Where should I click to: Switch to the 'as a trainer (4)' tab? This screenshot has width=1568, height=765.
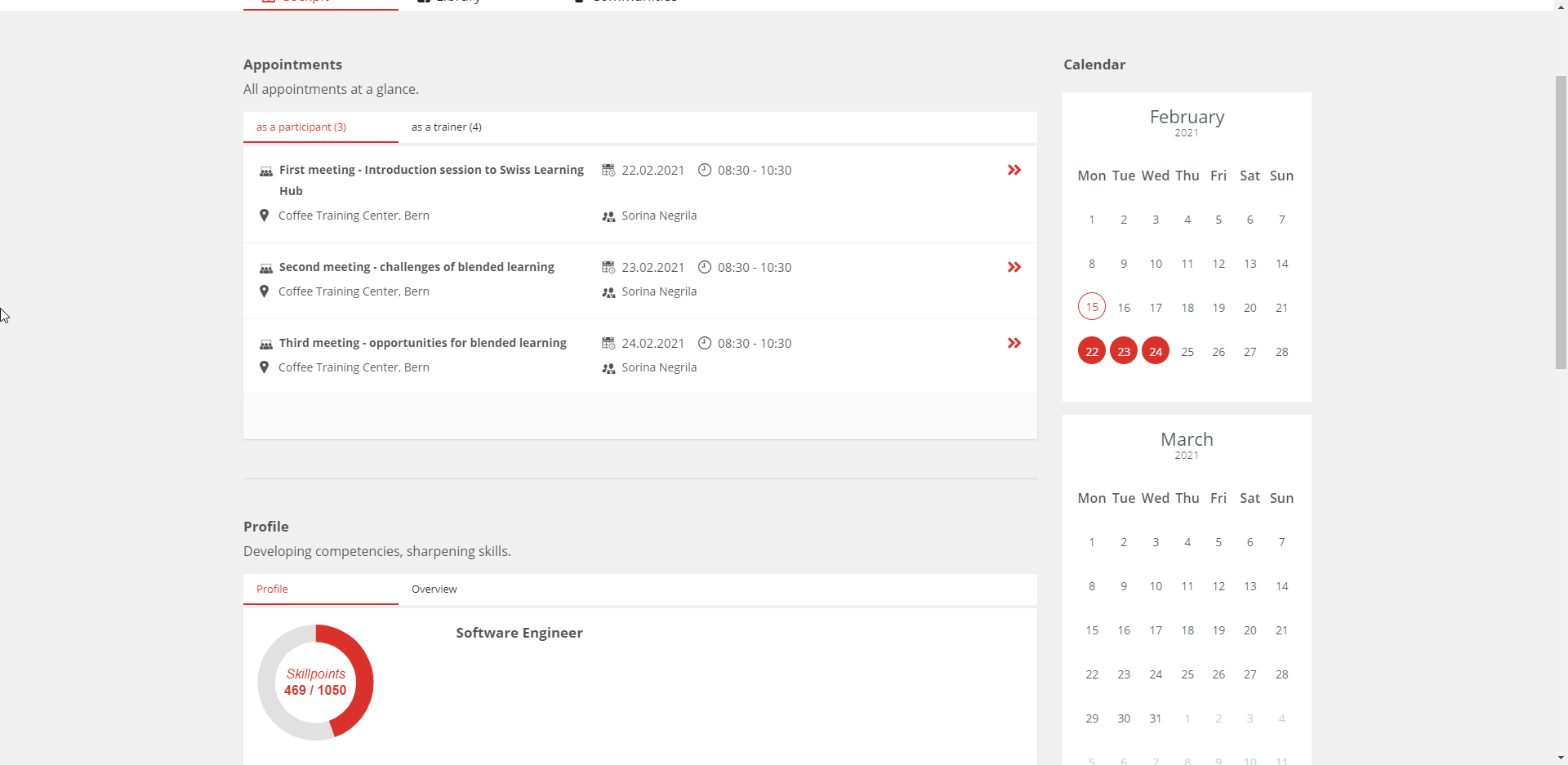coord(446,127)
